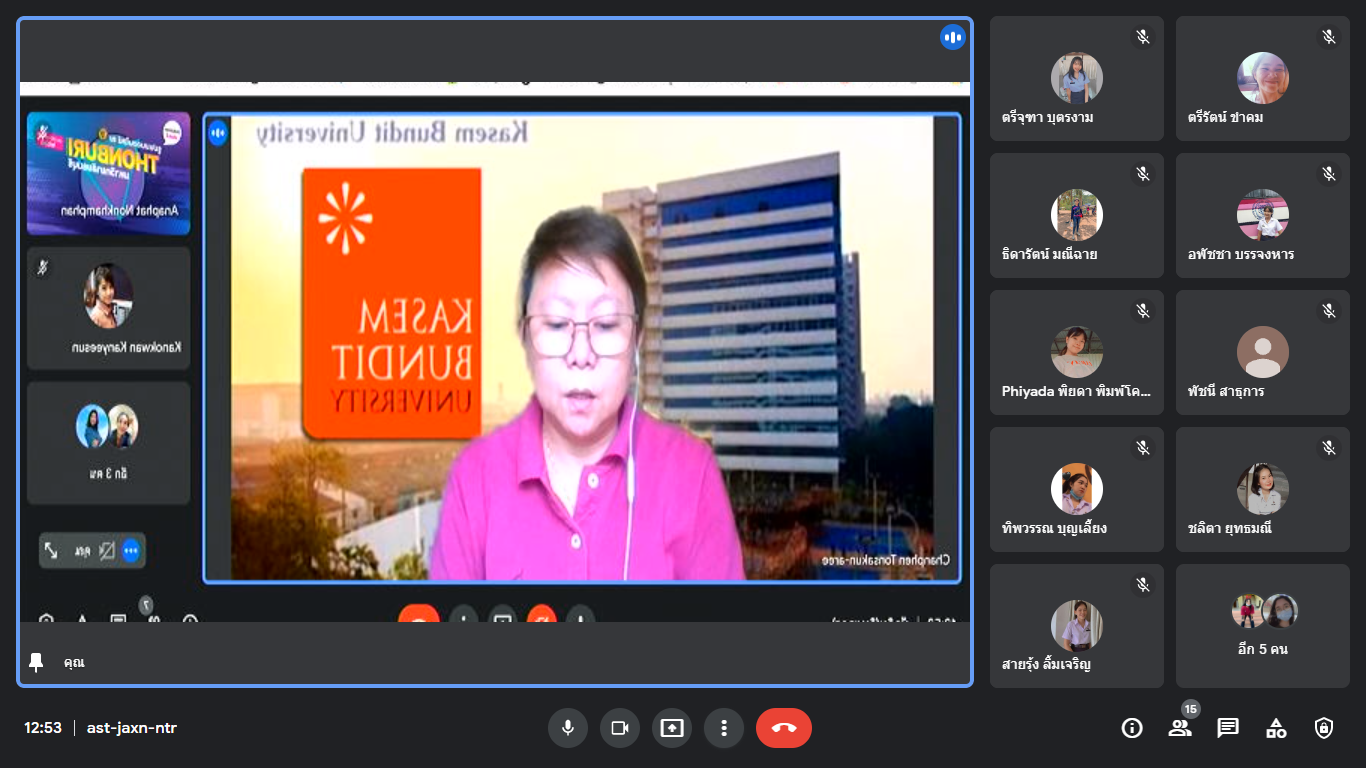Click muted mic icon on พัชนี สาธุการ tile
Viewport: 1366px width, 768px height.
click(1329, 311)
